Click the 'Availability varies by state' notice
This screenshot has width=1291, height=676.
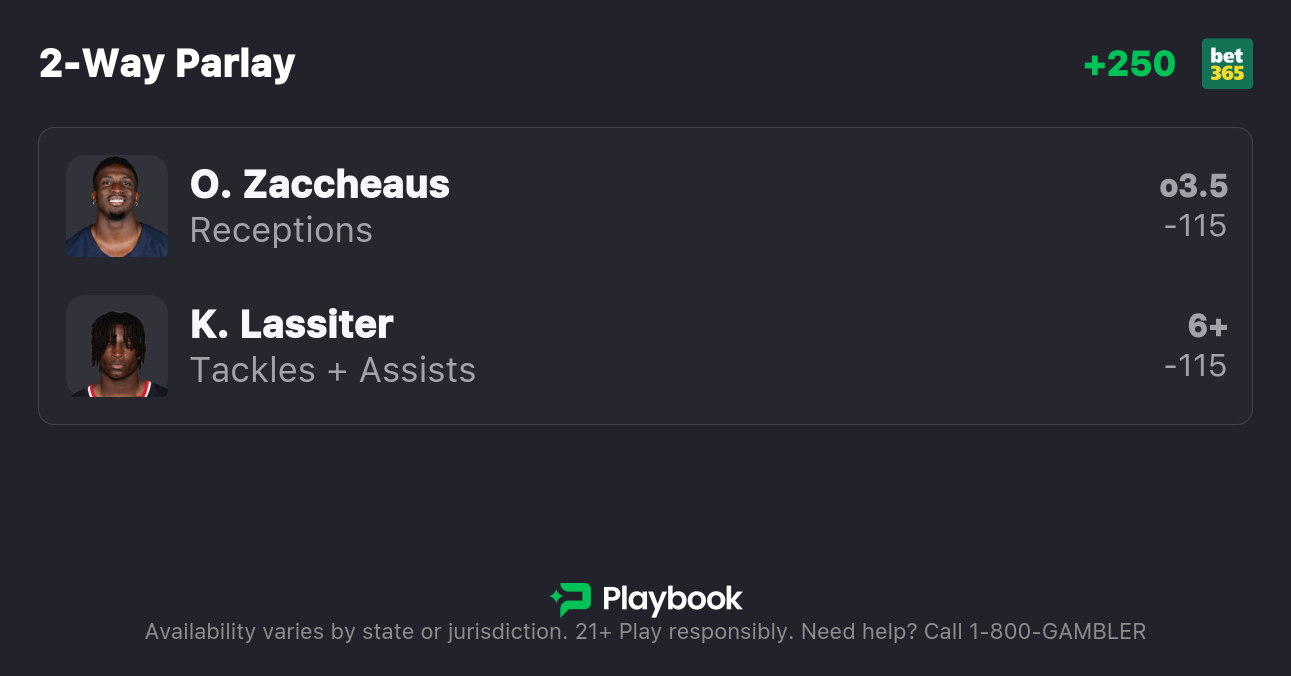355,632
